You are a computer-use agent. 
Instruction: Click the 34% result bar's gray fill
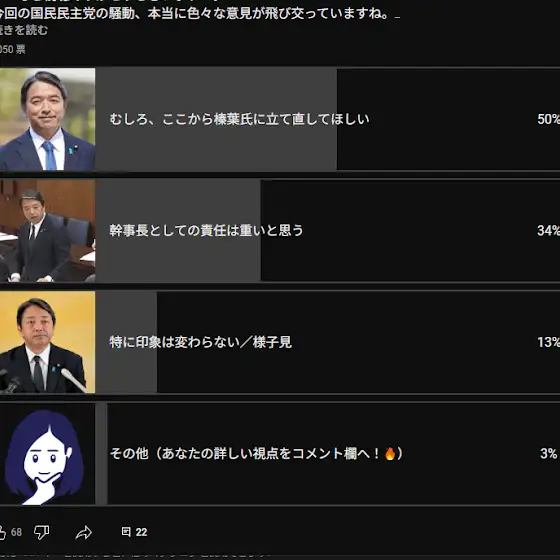point(178,231)
